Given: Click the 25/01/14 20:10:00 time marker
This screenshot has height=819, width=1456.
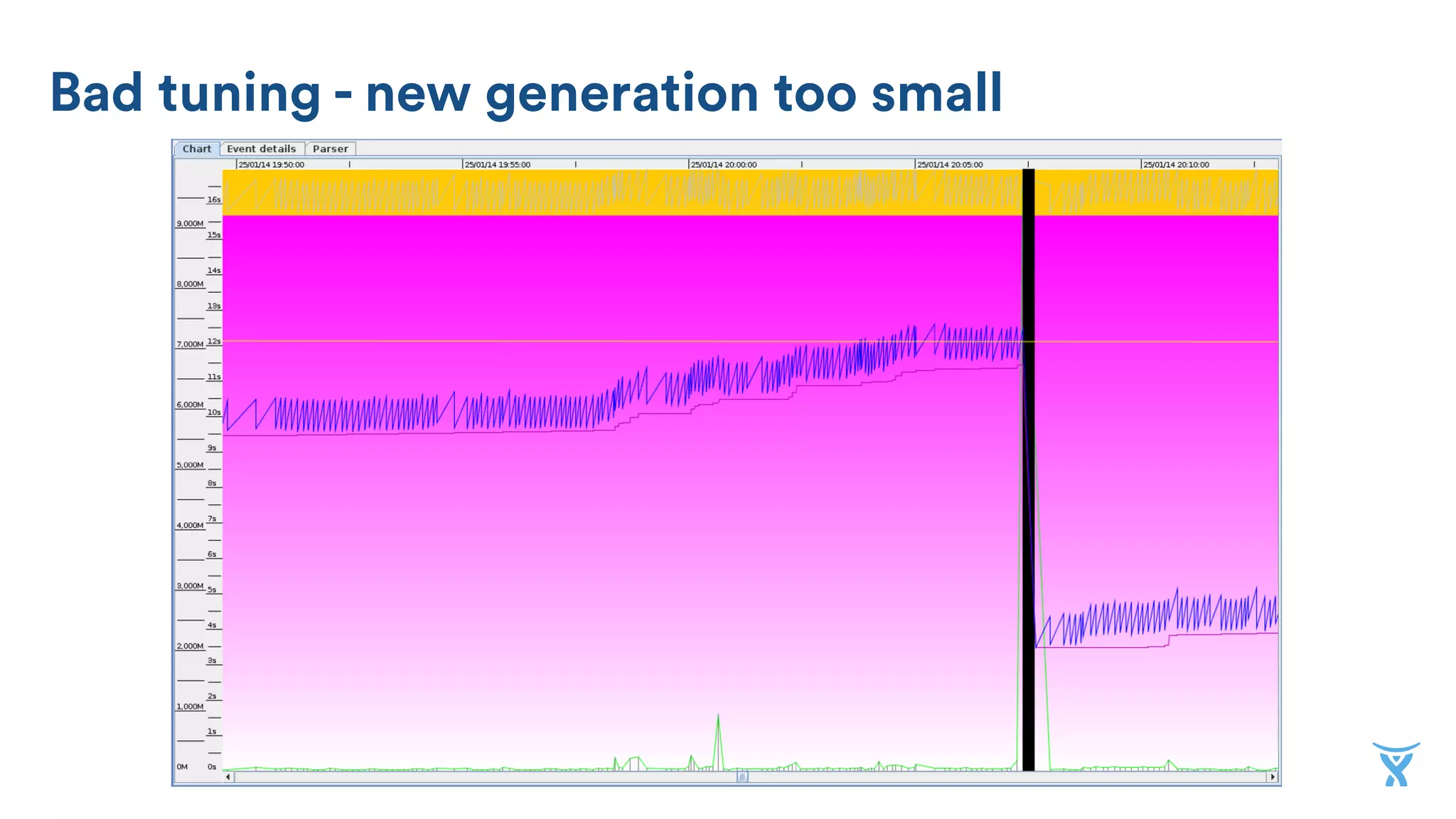Looking at the screenshot, I should [1176, 164].
